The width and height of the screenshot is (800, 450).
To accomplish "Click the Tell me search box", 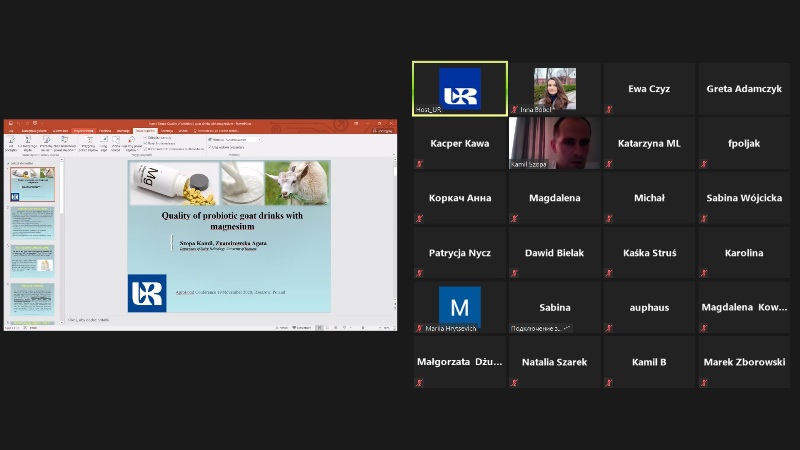I will click(217, 131).
